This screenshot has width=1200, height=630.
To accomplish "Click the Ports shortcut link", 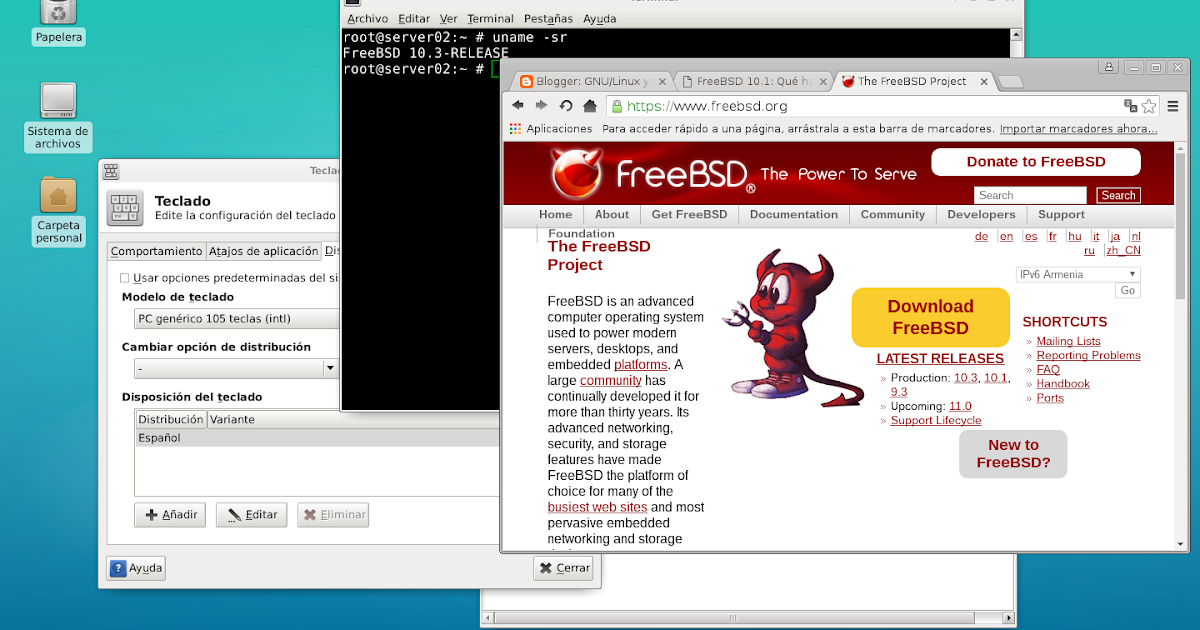I will [1050, 397].
